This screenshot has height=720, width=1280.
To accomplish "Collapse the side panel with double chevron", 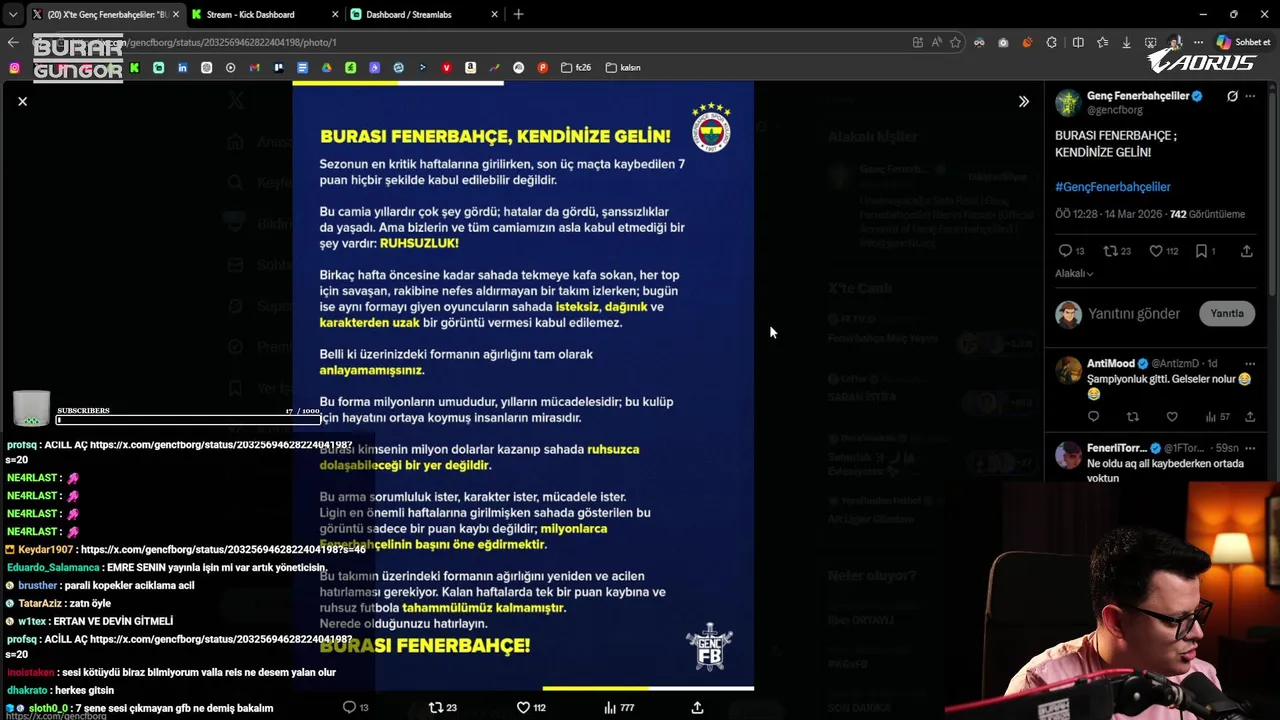I will click(x=1023, y=101).
